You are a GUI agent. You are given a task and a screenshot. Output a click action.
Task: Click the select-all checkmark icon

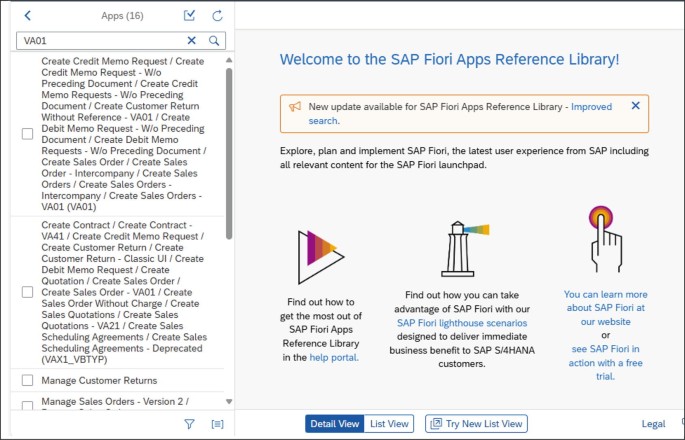click(x=190, y=16)
